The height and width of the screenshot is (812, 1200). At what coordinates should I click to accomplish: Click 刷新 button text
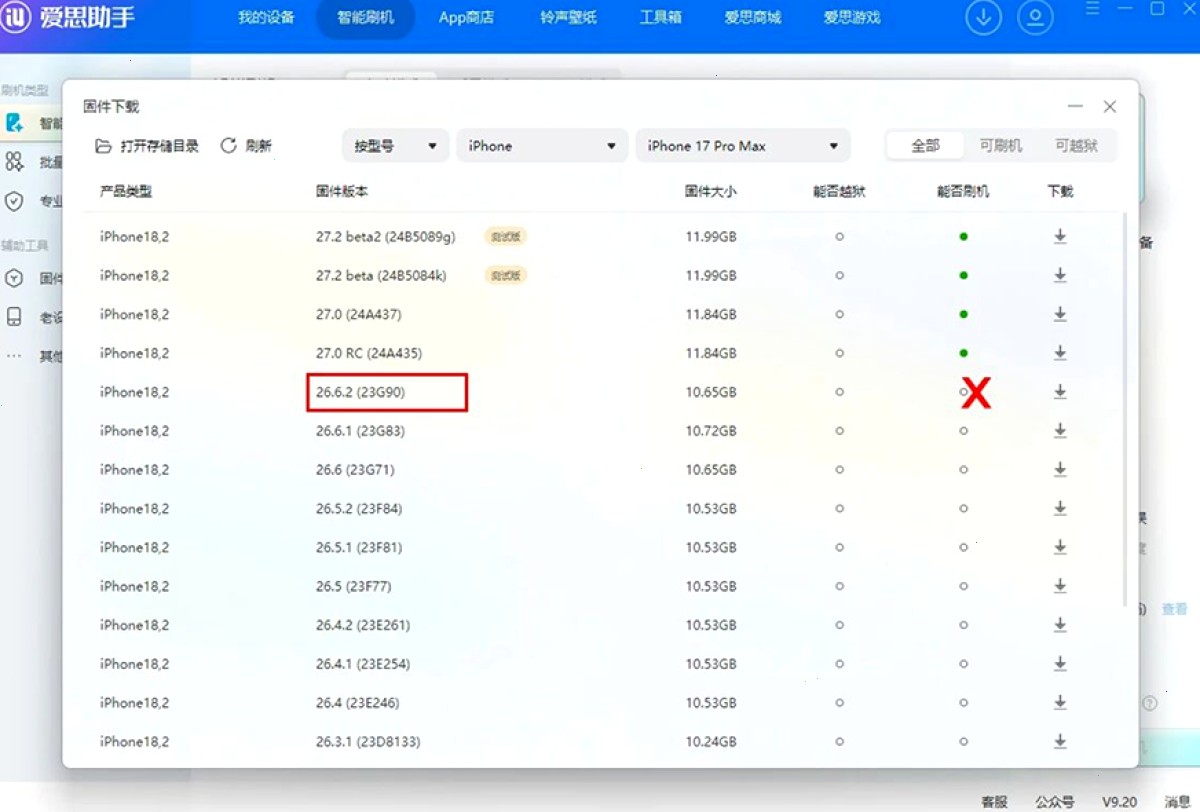tap(258, 146)
